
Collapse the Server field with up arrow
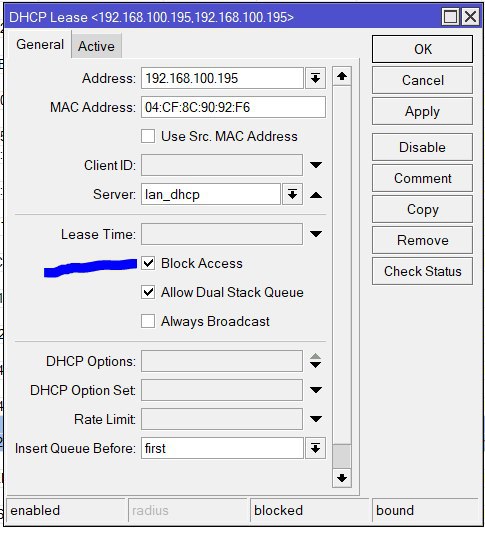pos(316,195)
